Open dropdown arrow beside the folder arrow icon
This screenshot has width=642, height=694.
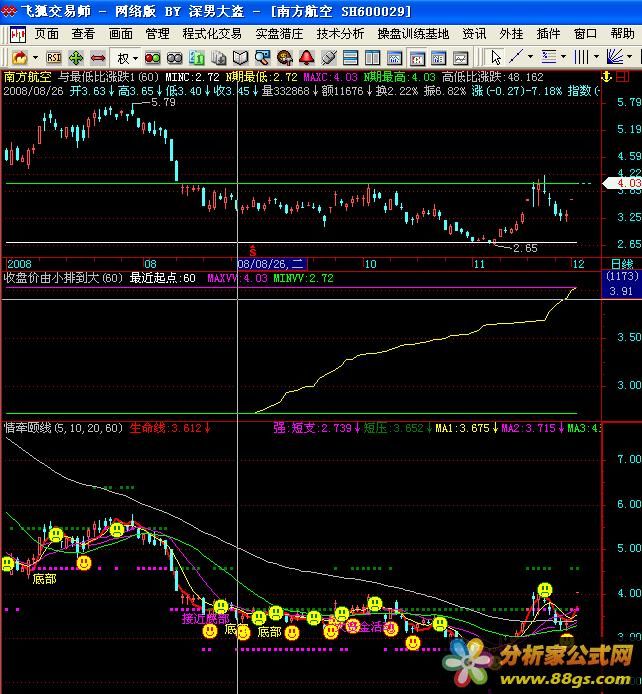[35, 58]
